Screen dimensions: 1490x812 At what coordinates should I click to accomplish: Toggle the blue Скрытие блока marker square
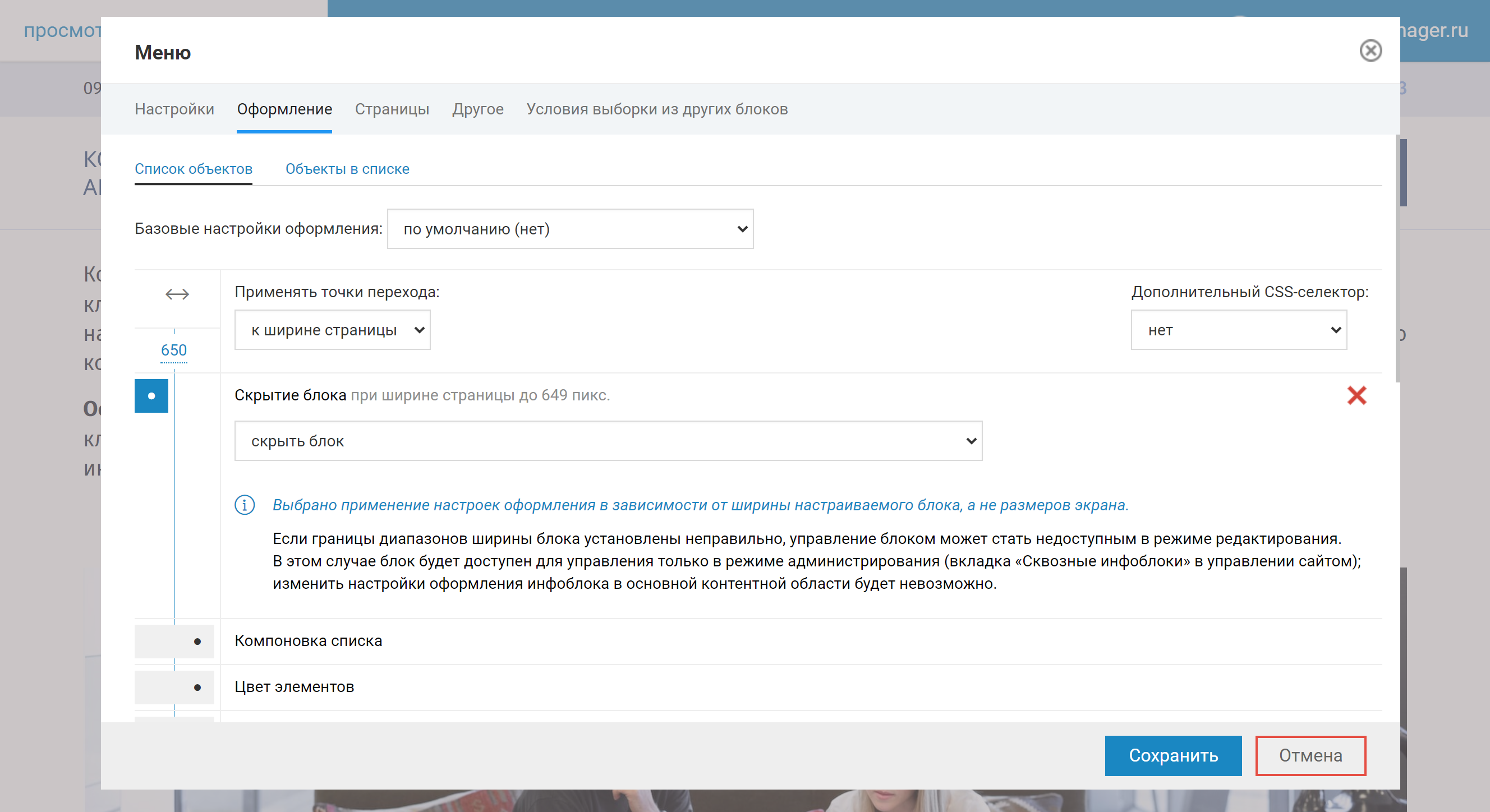pos(151,396)
